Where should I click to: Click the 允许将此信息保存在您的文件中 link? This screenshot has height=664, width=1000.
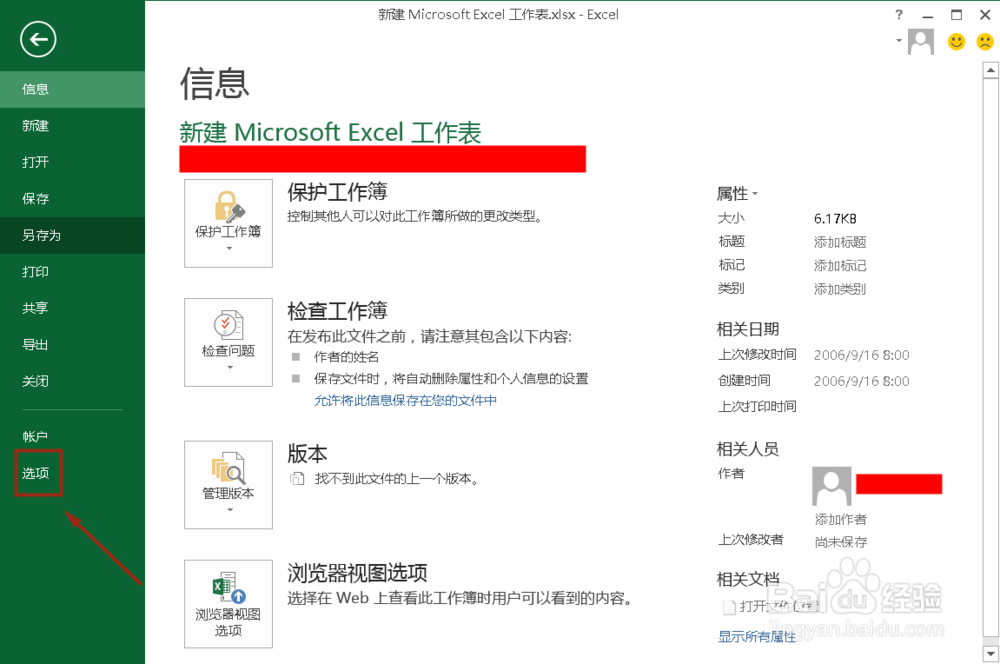click(x=405, y=401)
